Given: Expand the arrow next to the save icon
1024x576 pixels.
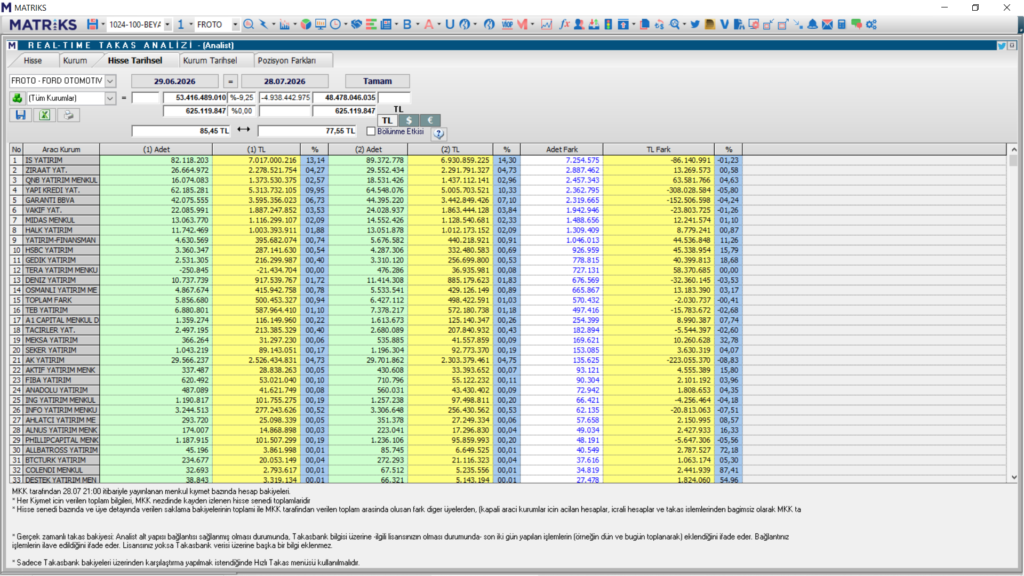Looking at the screenshot, I should (x=103, y=24).
